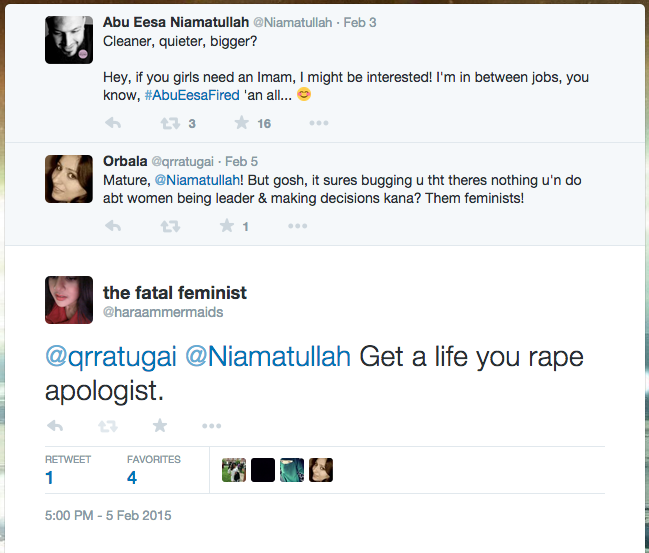
Task: Favorite Orbala's tweet
Action: point(227,226)
